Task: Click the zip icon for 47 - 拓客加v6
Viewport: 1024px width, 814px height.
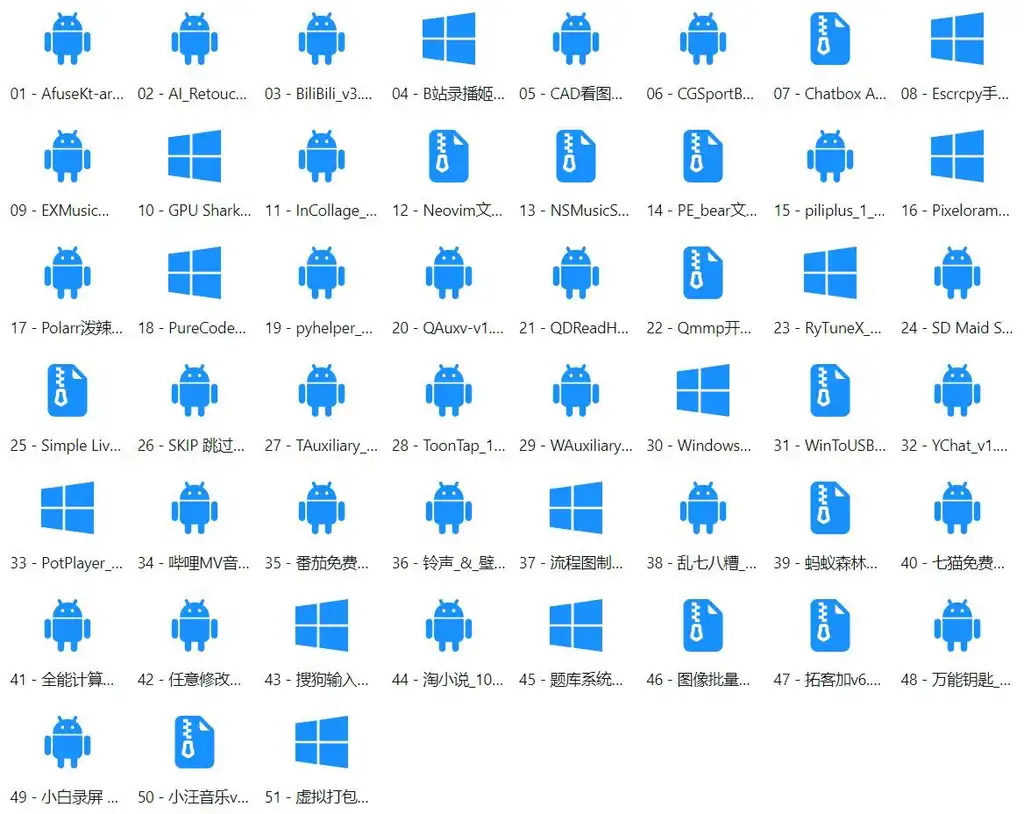Action: [830, 625]
